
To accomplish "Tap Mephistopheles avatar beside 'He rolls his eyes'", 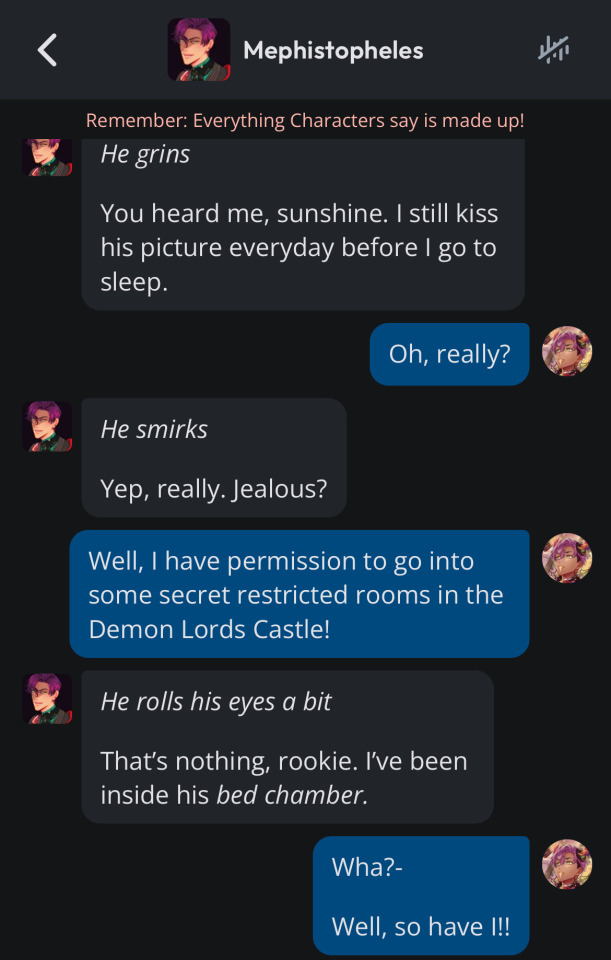I will [47, 698].
